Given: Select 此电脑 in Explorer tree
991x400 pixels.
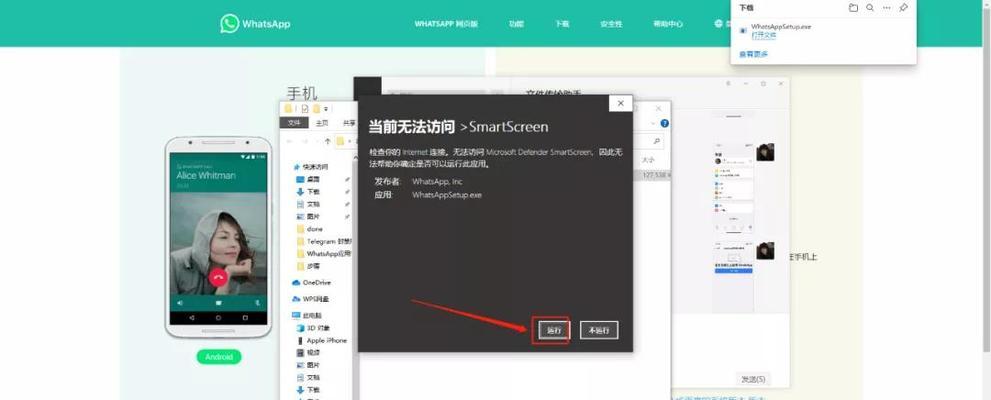Looking at the screenshot, I should click(307, 315).
